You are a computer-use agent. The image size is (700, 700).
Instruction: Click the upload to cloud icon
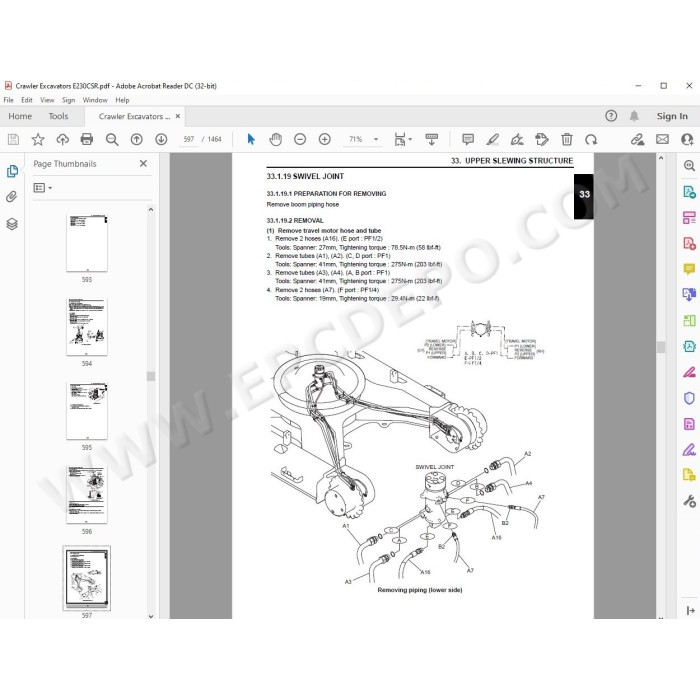(x=62, y=140)
